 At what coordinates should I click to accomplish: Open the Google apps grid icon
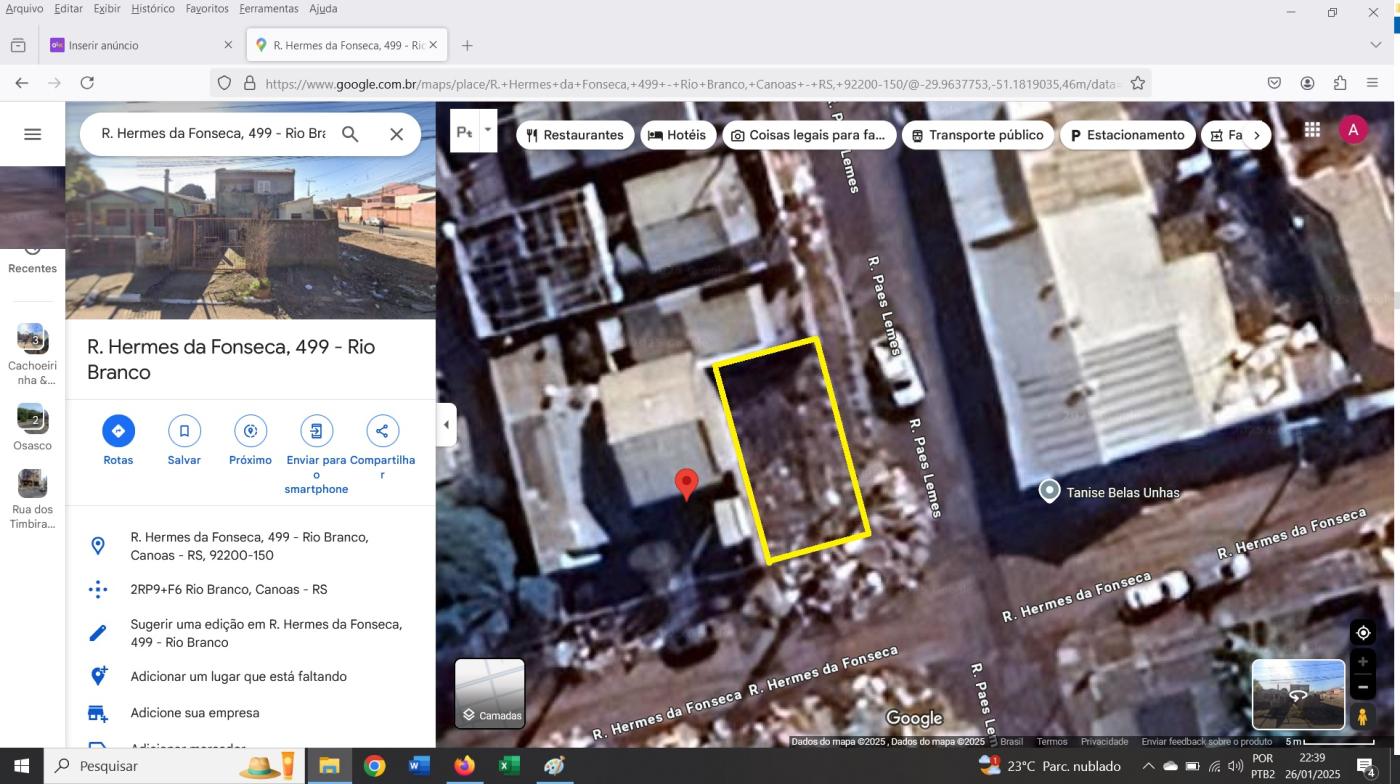click(1312, 130)
